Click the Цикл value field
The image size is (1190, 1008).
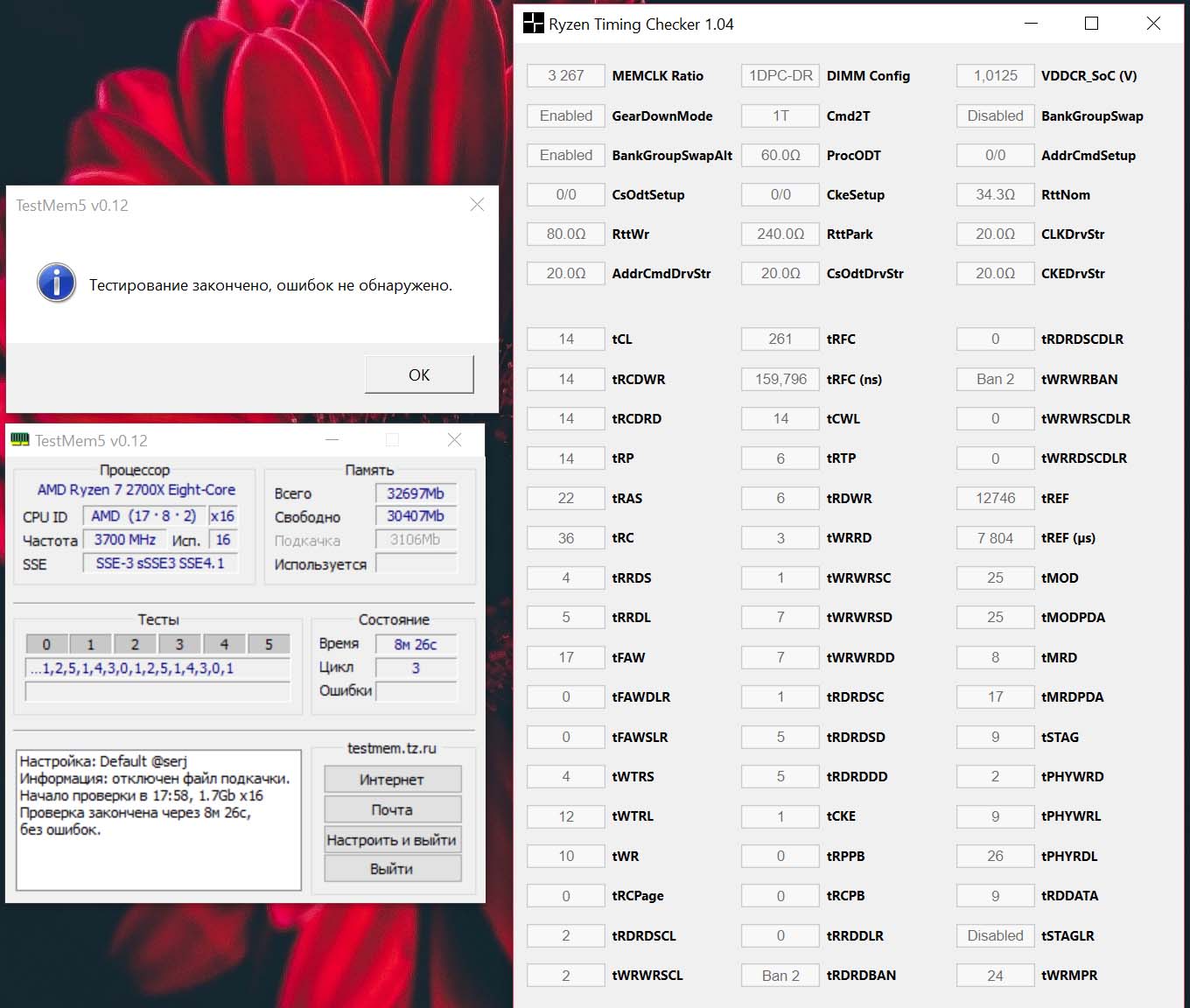[x=416, y=668]
